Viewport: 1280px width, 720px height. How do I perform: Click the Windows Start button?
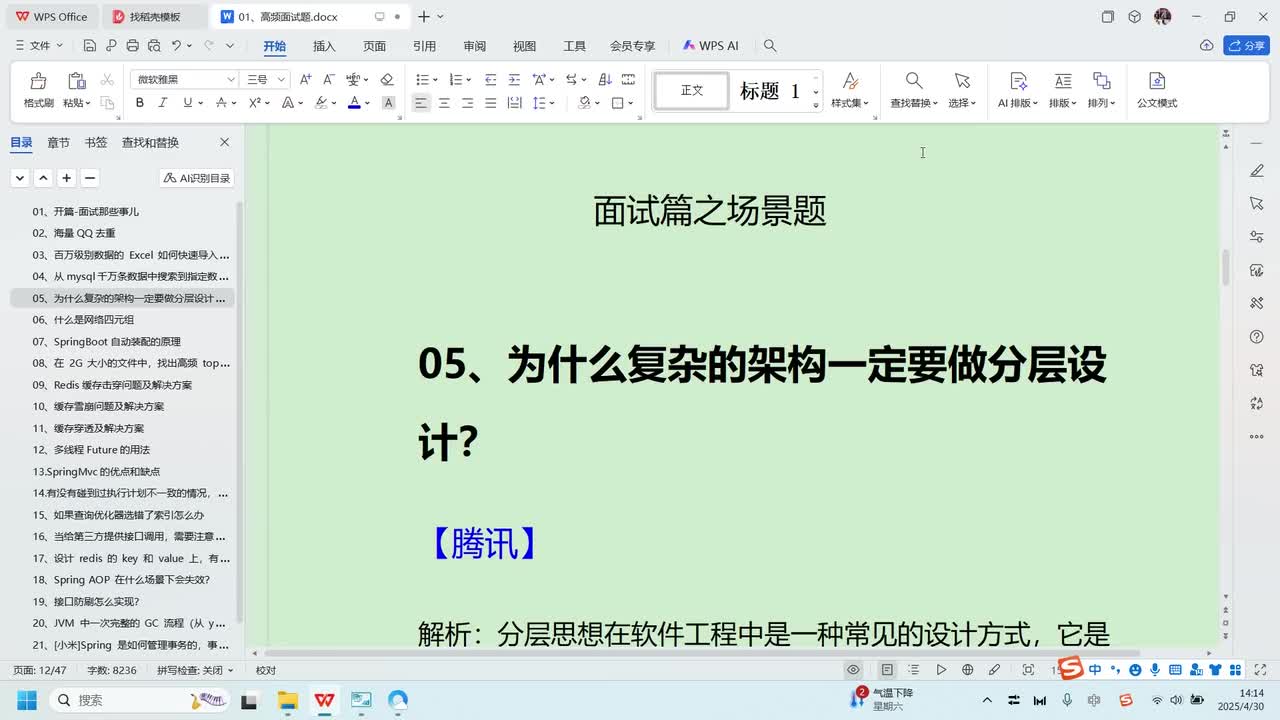pyautogui.click(x=27, y=700)
